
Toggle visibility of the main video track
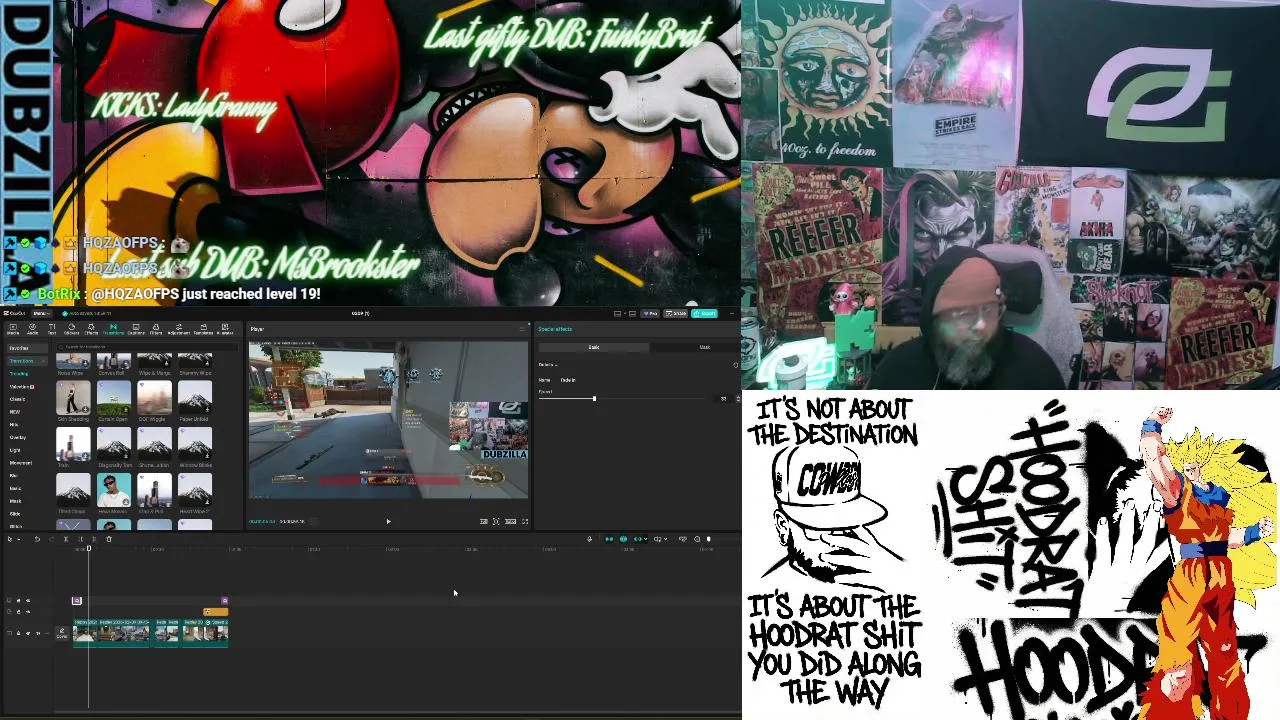coord(28,633)
